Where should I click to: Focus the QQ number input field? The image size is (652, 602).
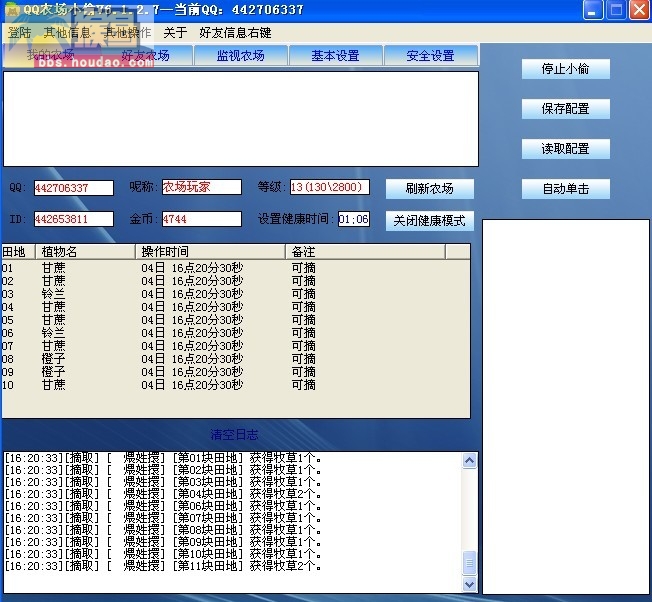(74, 188)
